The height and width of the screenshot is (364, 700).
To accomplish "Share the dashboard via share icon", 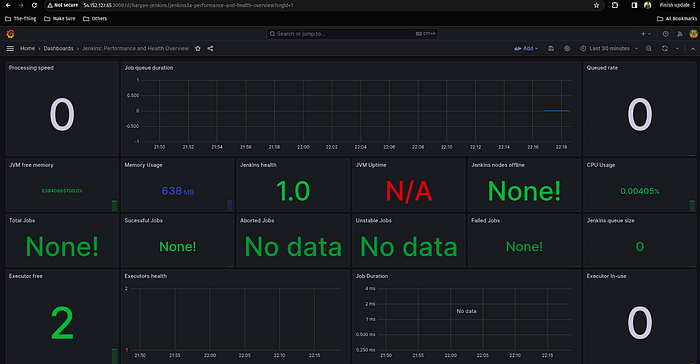I will coord(210,48).
